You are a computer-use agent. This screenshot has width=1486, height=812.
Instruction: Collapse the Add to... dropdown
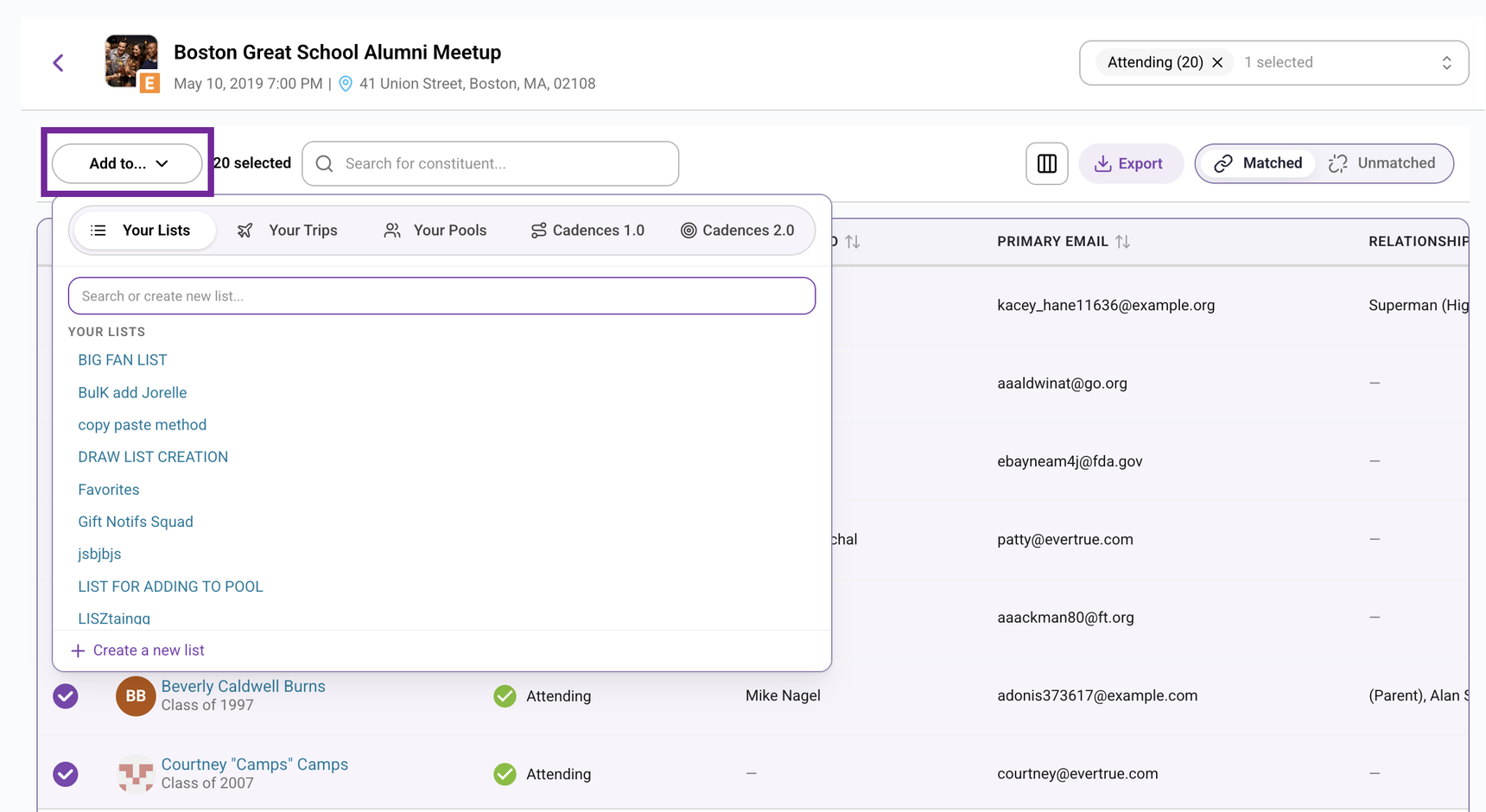pyautogui.click(x=127, y=163)
